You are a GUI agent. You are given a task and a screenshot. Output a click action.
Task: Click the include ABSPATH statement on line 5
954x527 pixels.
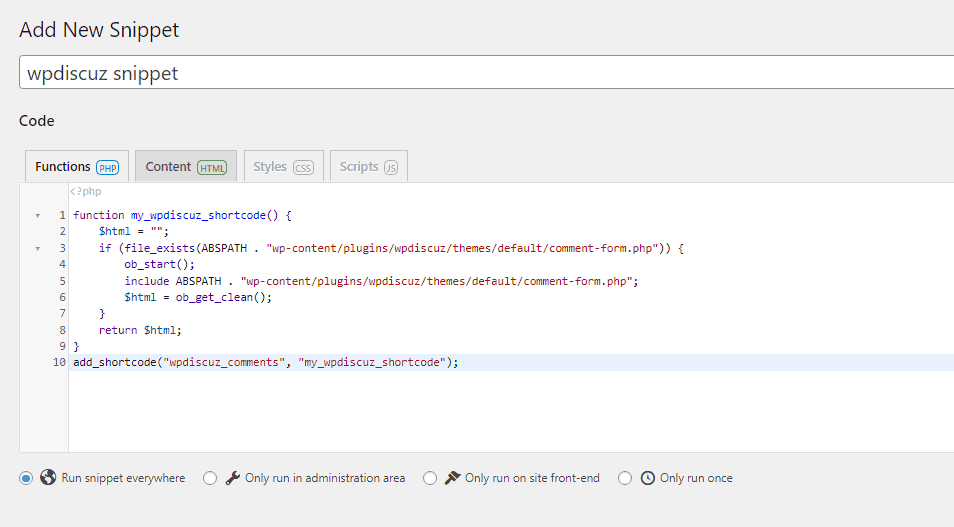click(381, 281)
